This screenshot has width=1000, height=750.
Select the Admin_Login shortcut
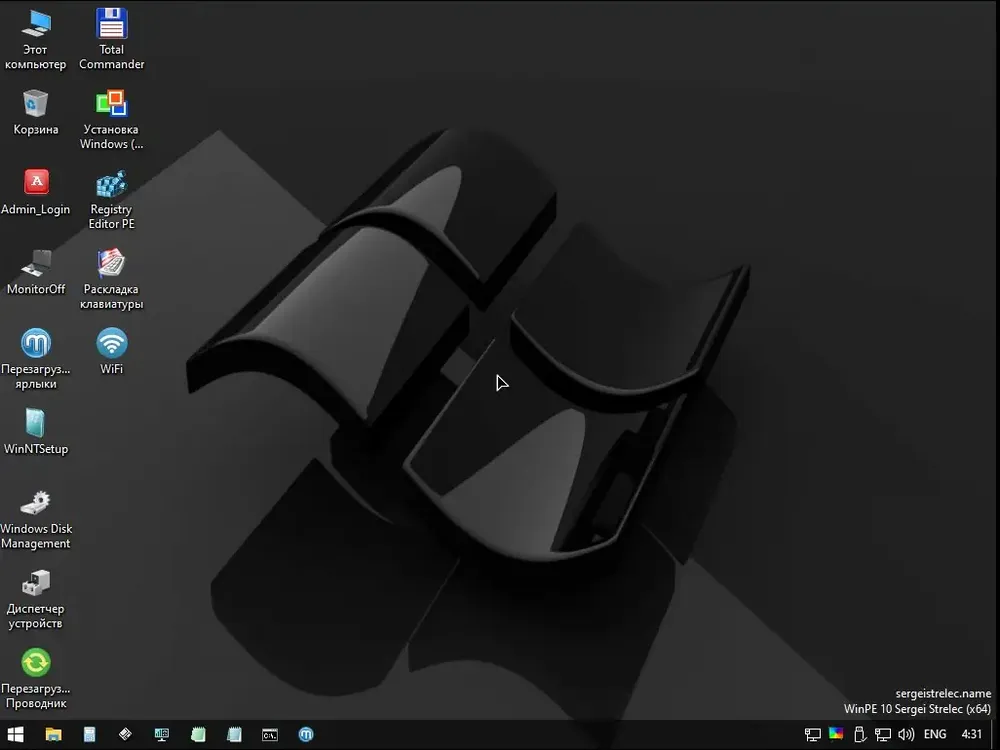36,192
